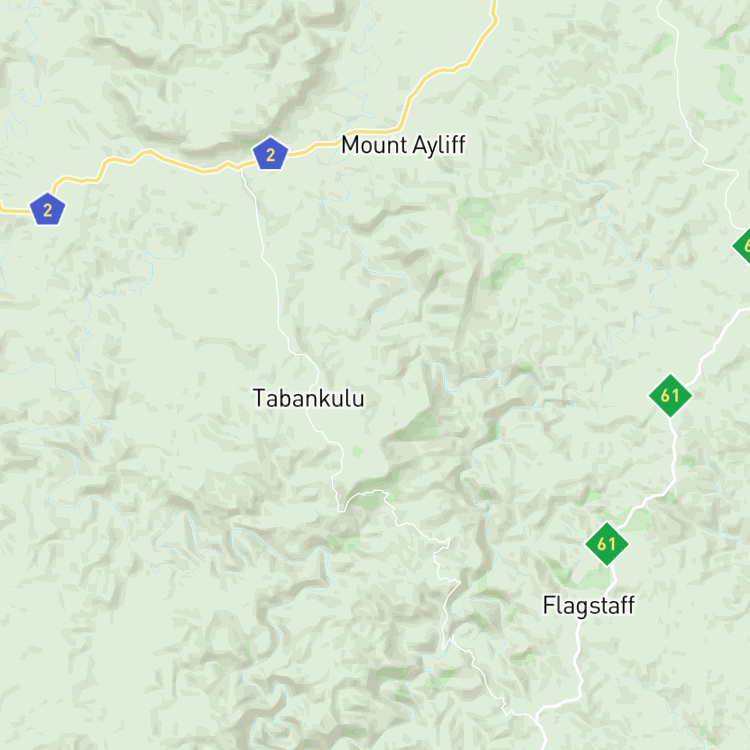This screenshot has width=750, height=750.
Task: Select the Tabankulu place name
Action: tap(309, 398)
